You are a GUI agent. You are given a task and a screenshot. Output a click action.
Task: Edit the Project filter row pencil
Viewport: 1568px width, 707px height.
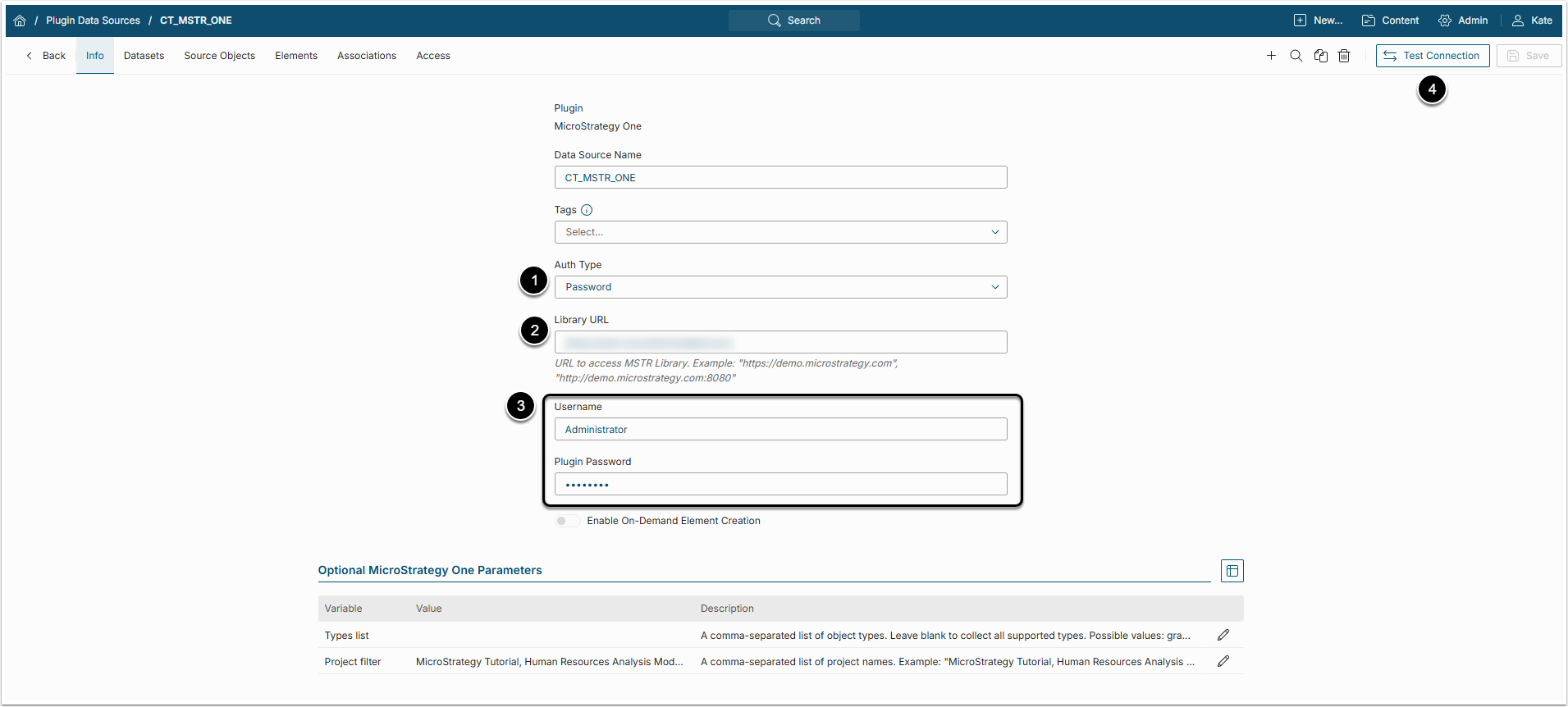click(x=1223, y=661)
